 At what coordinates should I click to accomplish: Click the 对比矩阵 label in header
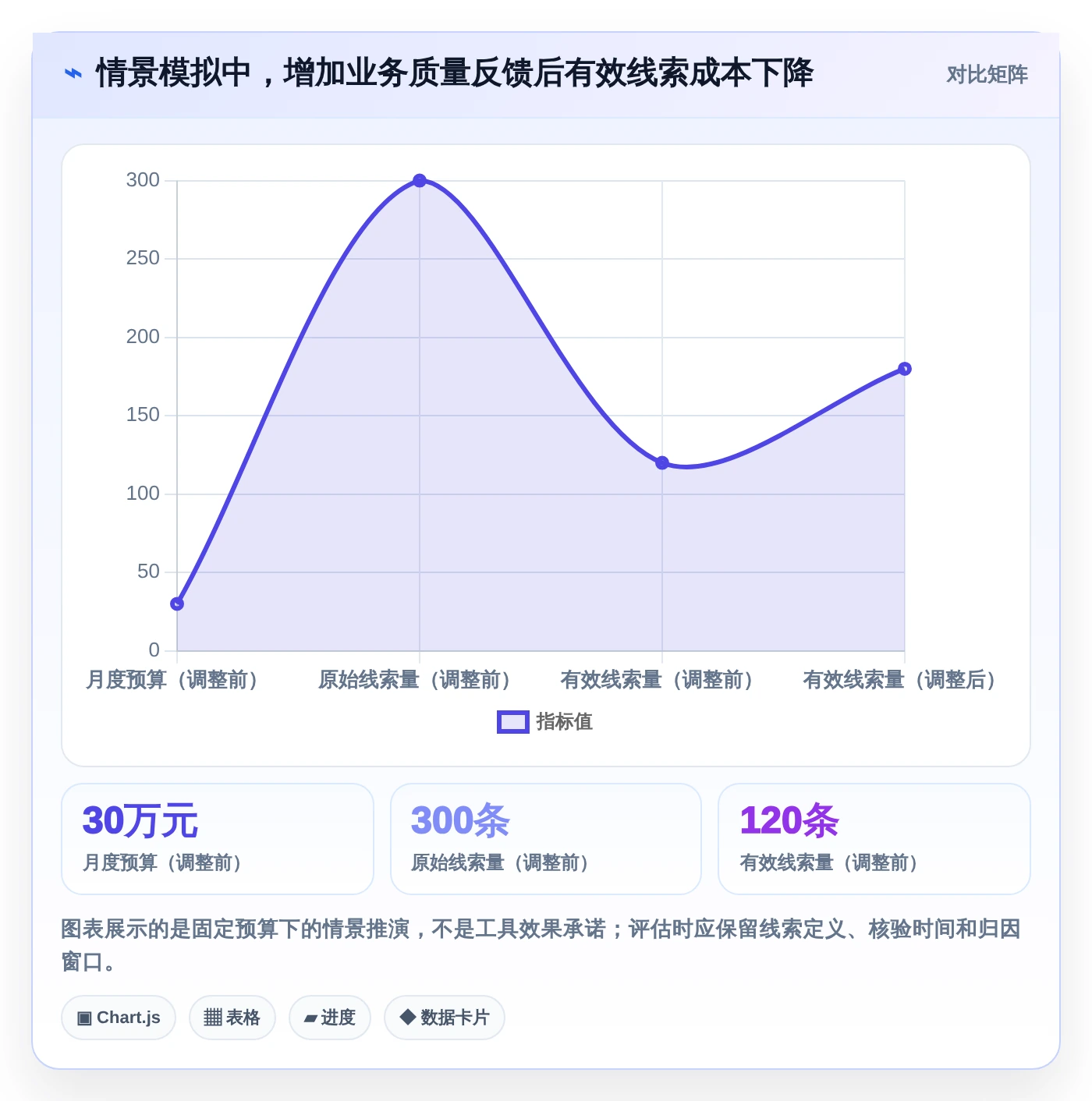tap(987, 74)
